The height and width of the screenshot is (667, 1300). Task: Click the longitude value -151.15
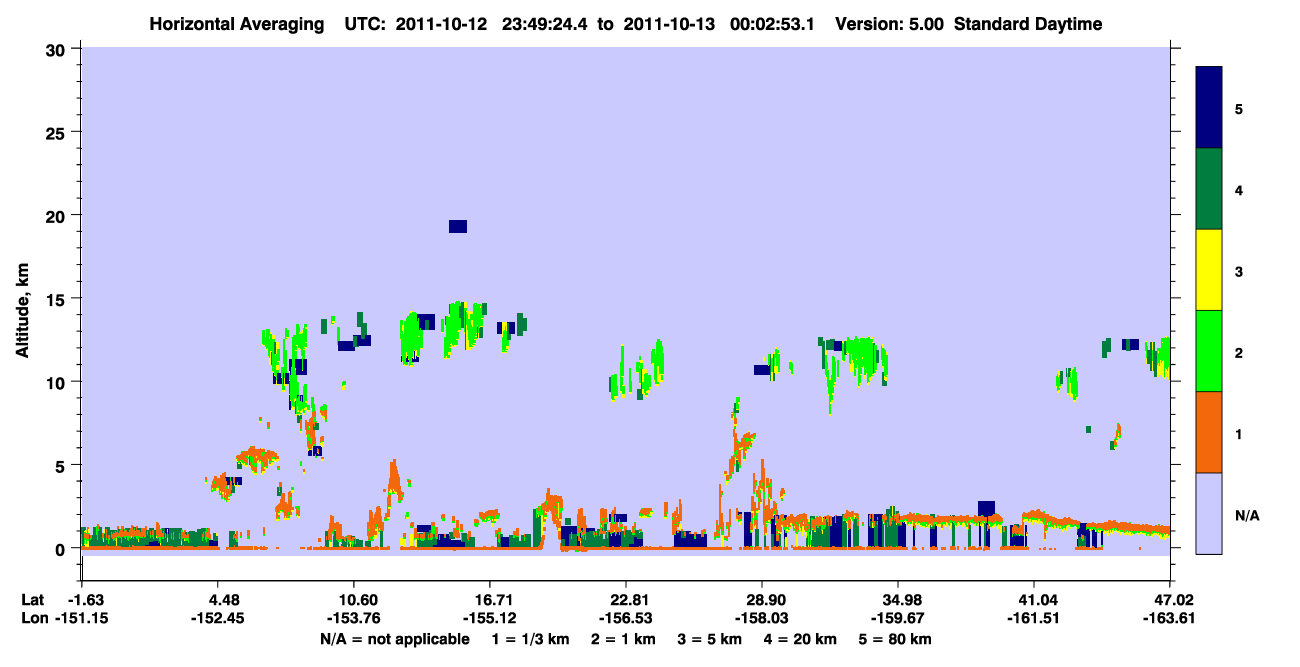point(81,618)
